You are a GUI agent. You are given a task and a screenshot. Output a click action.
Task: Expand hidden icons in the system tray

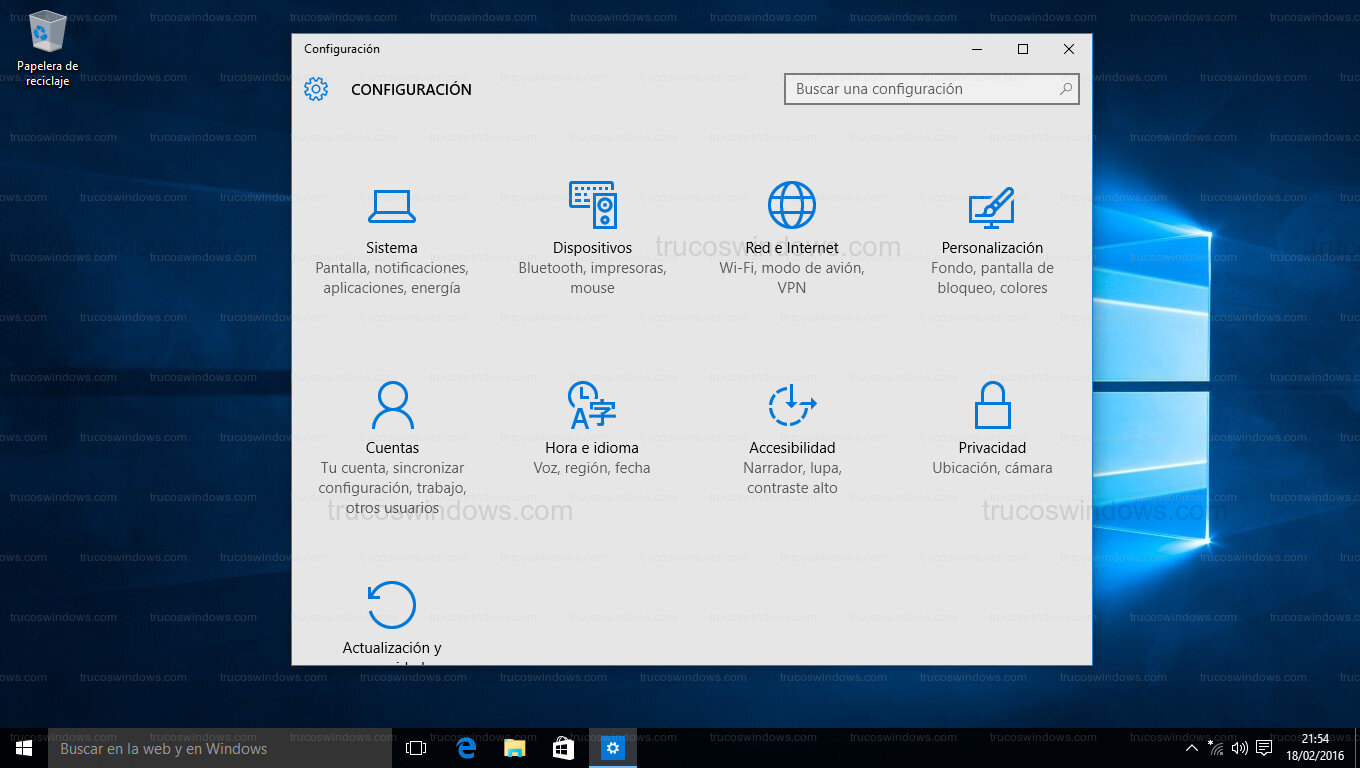[1191, 747]
